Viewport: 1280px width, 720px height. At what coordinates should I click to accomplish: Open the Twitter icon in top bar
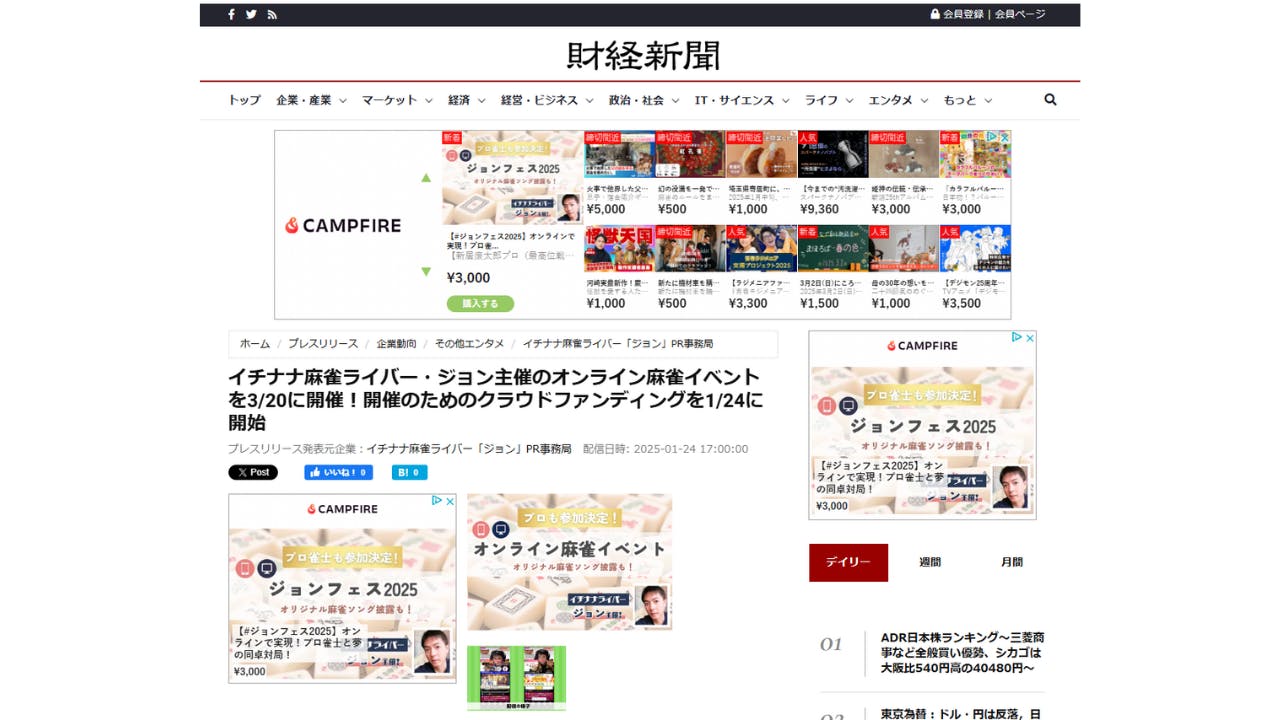[251, 14]
